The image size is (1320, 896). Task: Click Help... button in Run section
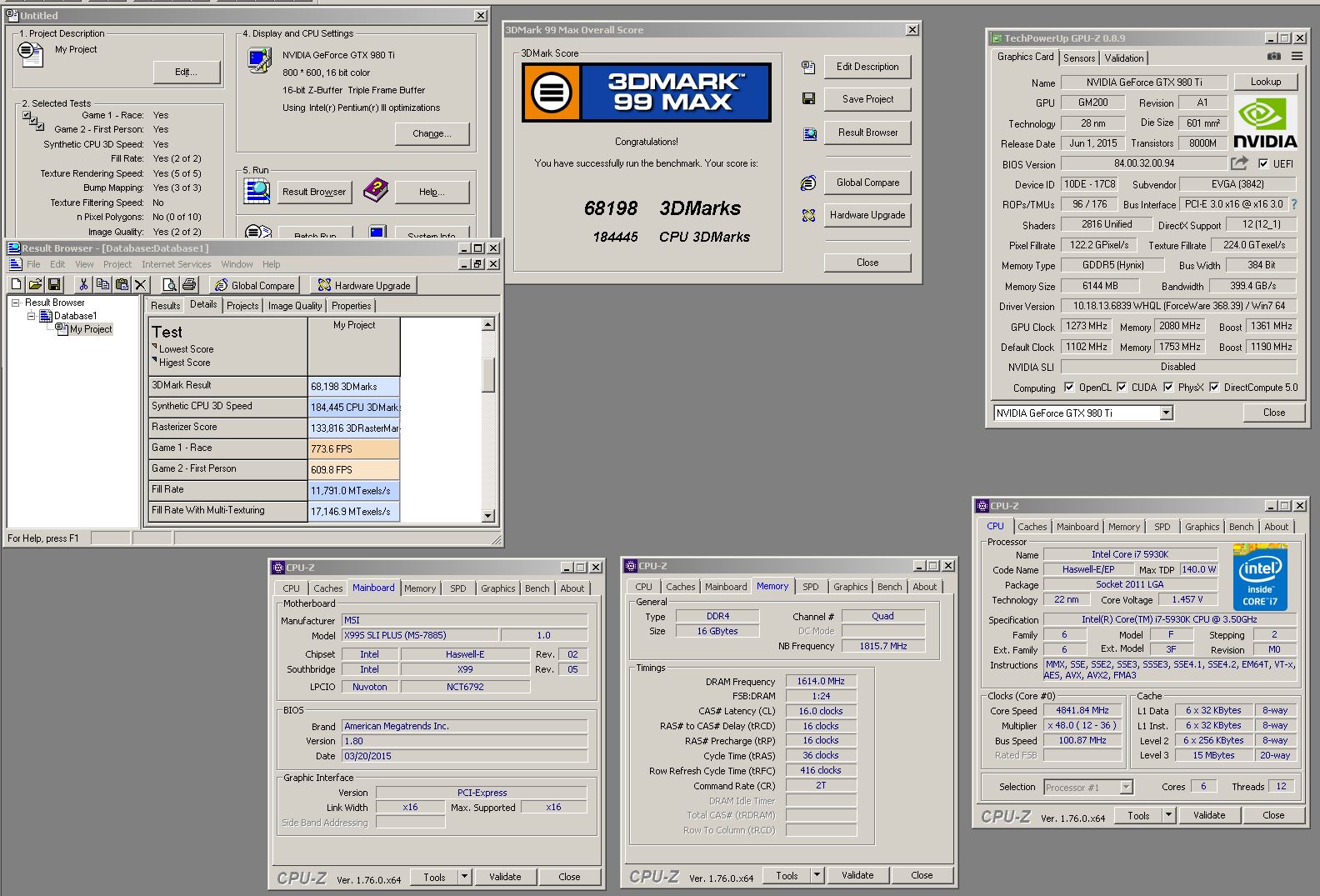[x=432, y=192]
